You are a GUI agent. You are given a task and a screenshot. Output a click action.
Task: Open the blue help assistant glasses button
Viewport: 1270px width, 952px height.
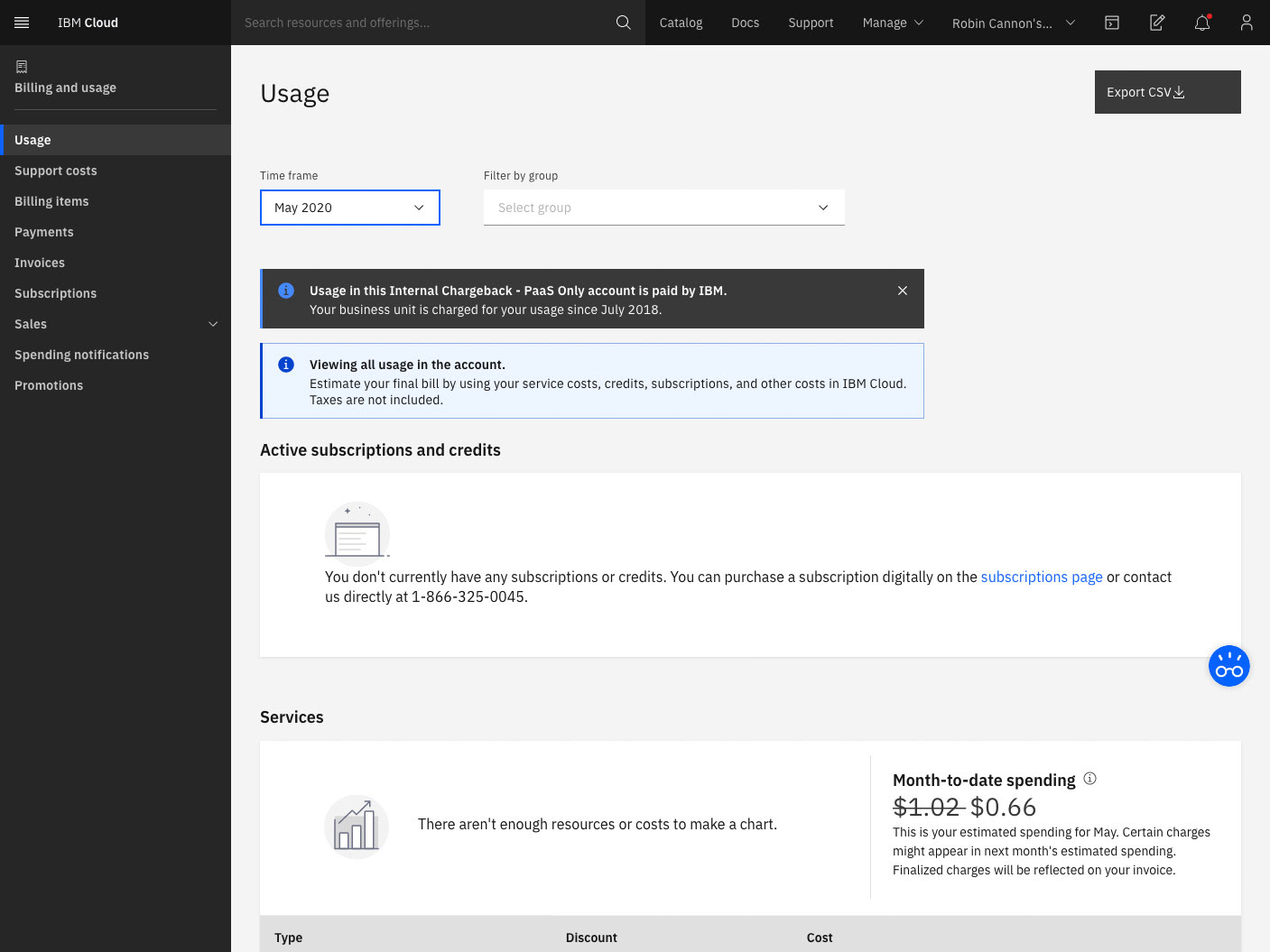(1228, 666)
